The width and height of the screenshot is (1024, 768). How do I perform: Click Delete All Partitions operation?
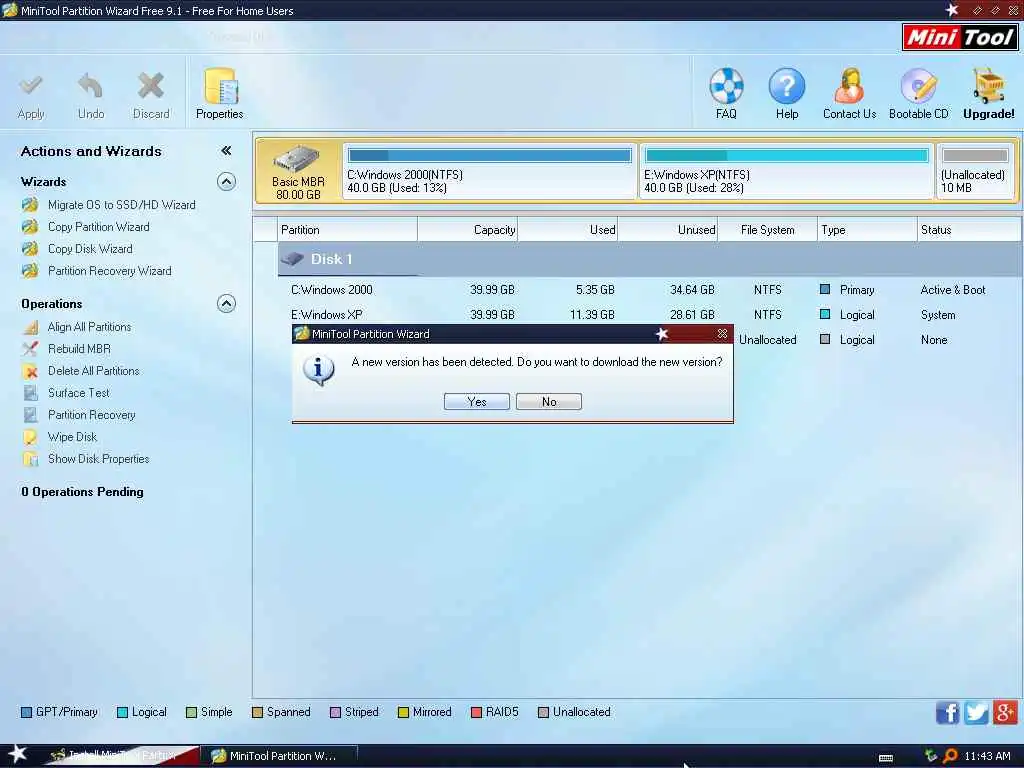[93, 371]
